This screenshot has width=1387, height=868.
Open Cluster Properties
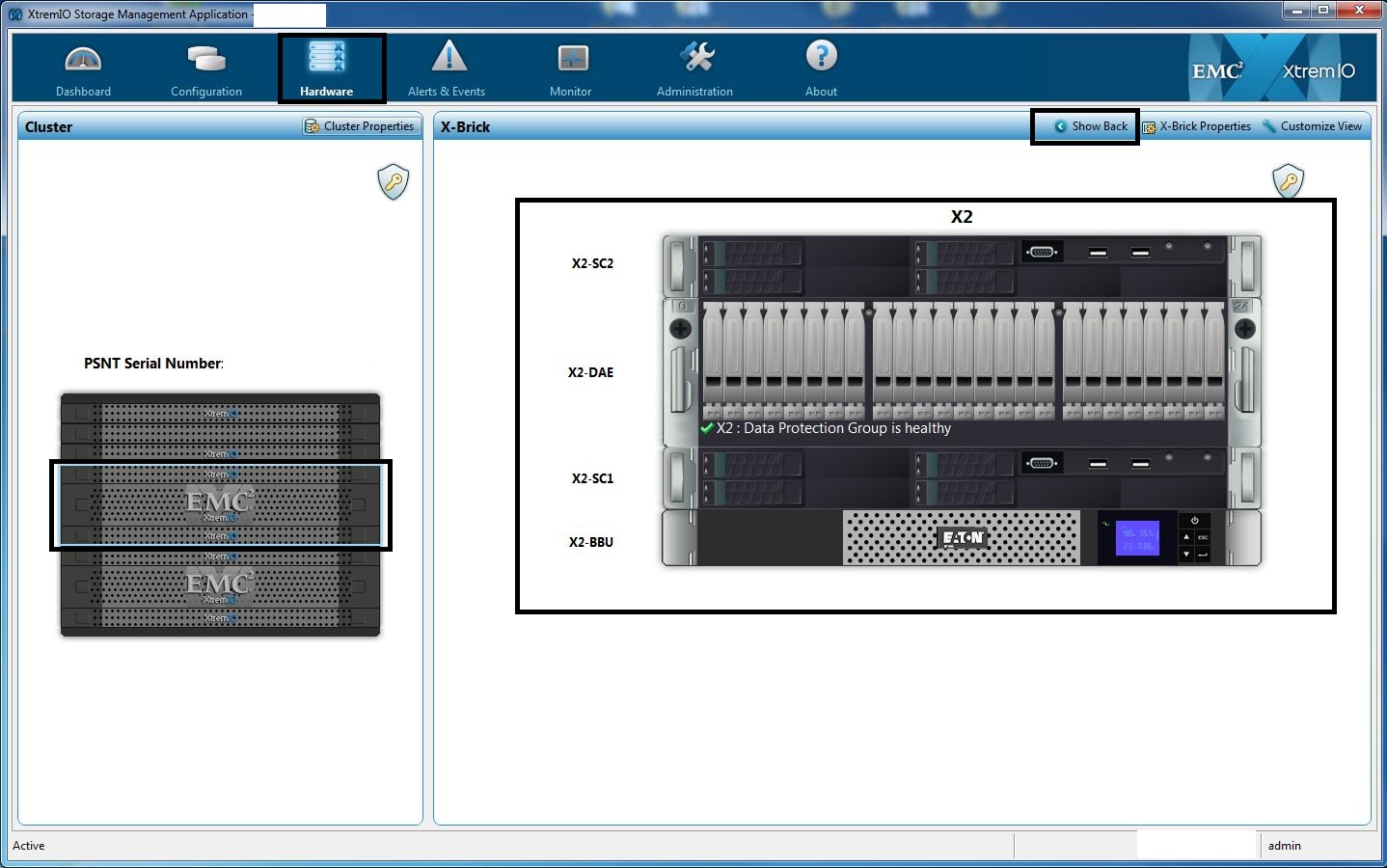click(x=360, y=126)
